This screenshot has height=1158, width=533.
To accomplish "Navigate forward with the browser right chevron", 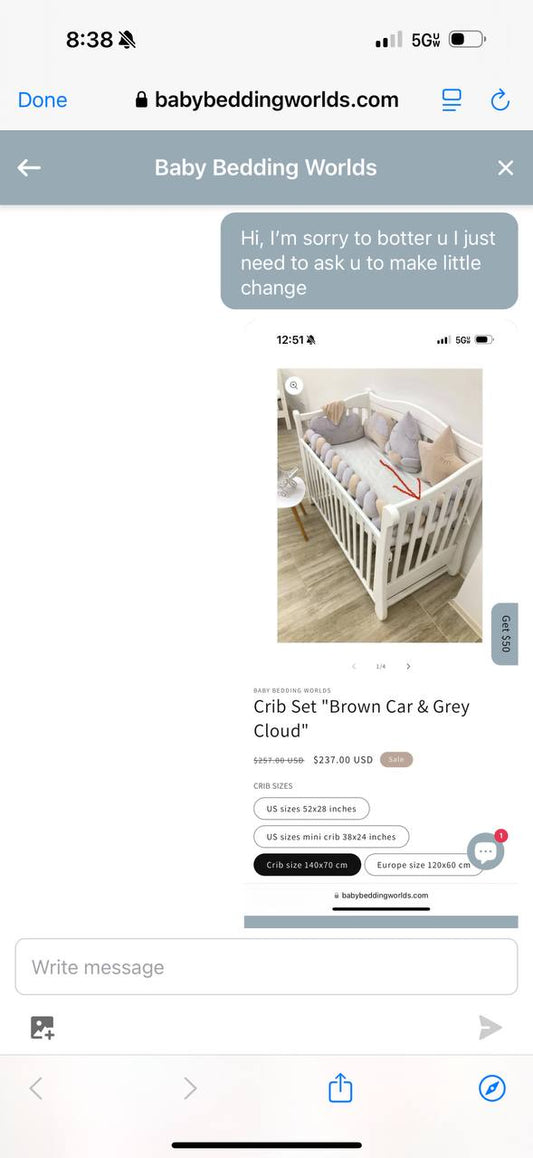I will coord(190,1088).
